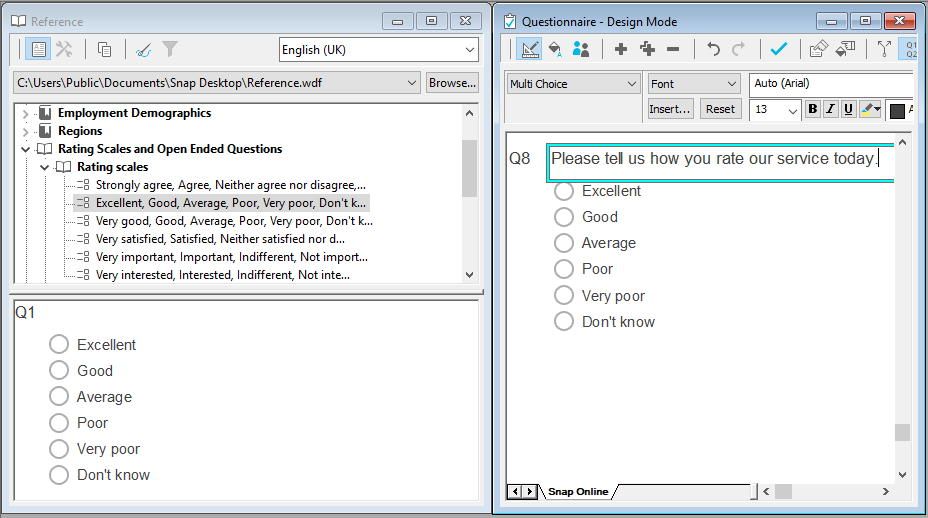Screen dimensions: 928x518
Task: Click the highlighter colour icon
Action: point(867,110)
